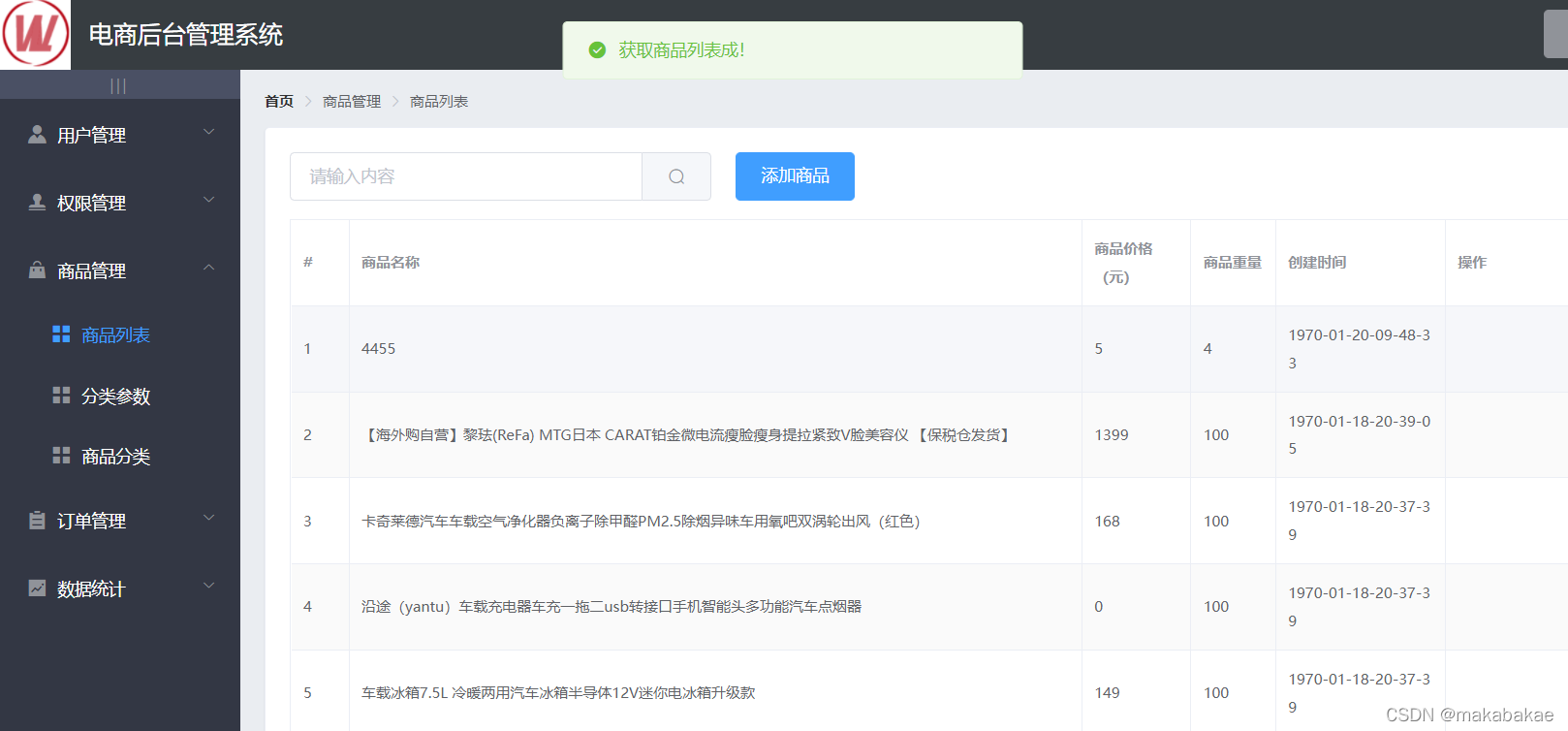
Task: Select the 商品分类 menu item
Action: pyautogui.click(x=120, y=456)
